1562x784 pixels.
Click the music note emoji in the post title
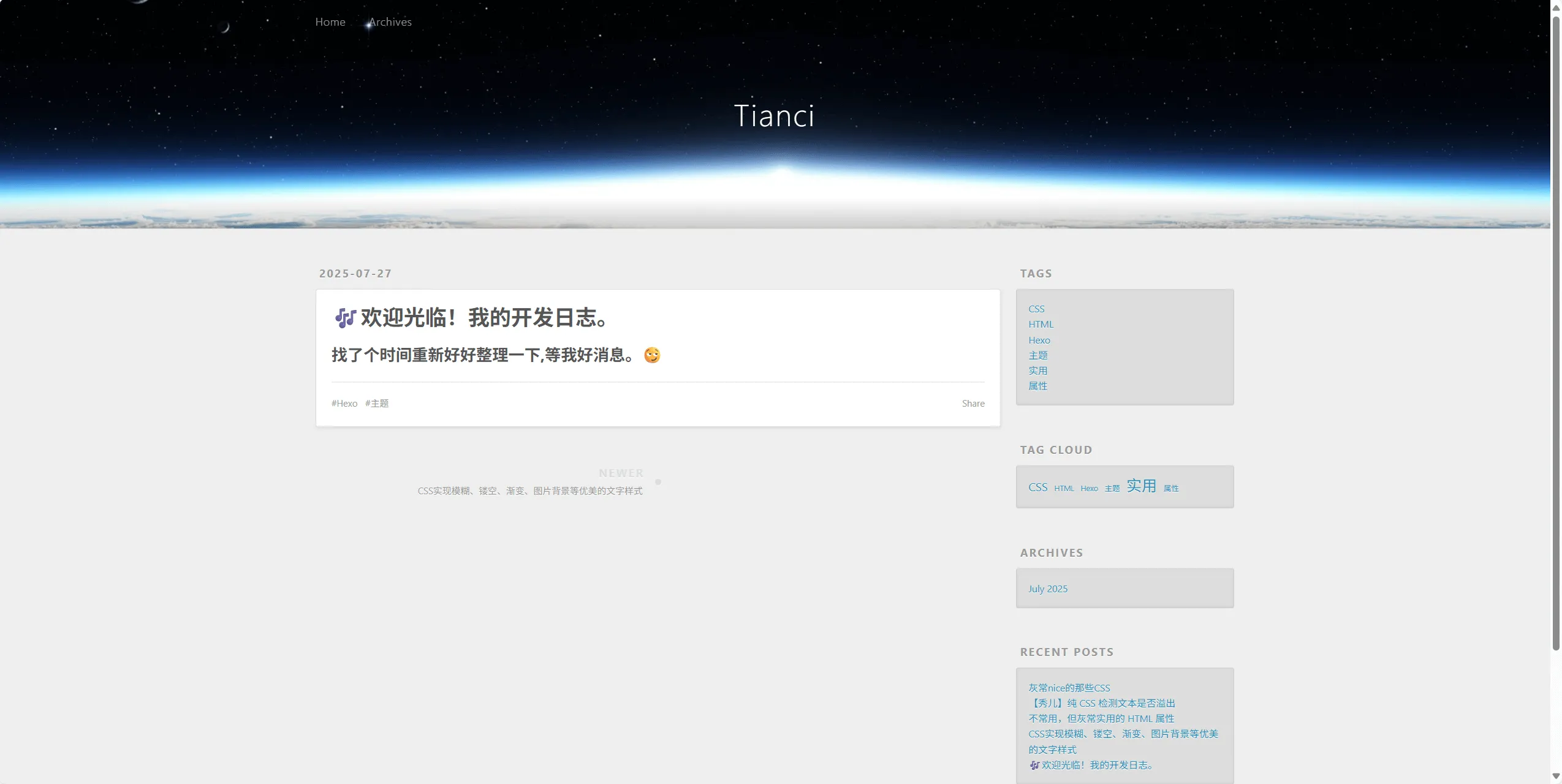(345, 318)
